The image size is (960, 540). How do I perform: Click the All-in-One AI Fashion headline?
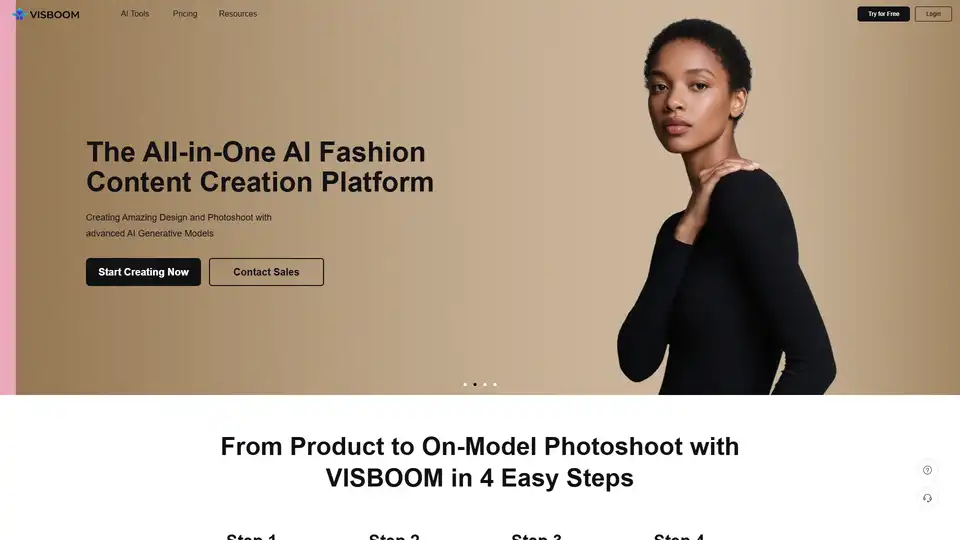coord(260,167)
